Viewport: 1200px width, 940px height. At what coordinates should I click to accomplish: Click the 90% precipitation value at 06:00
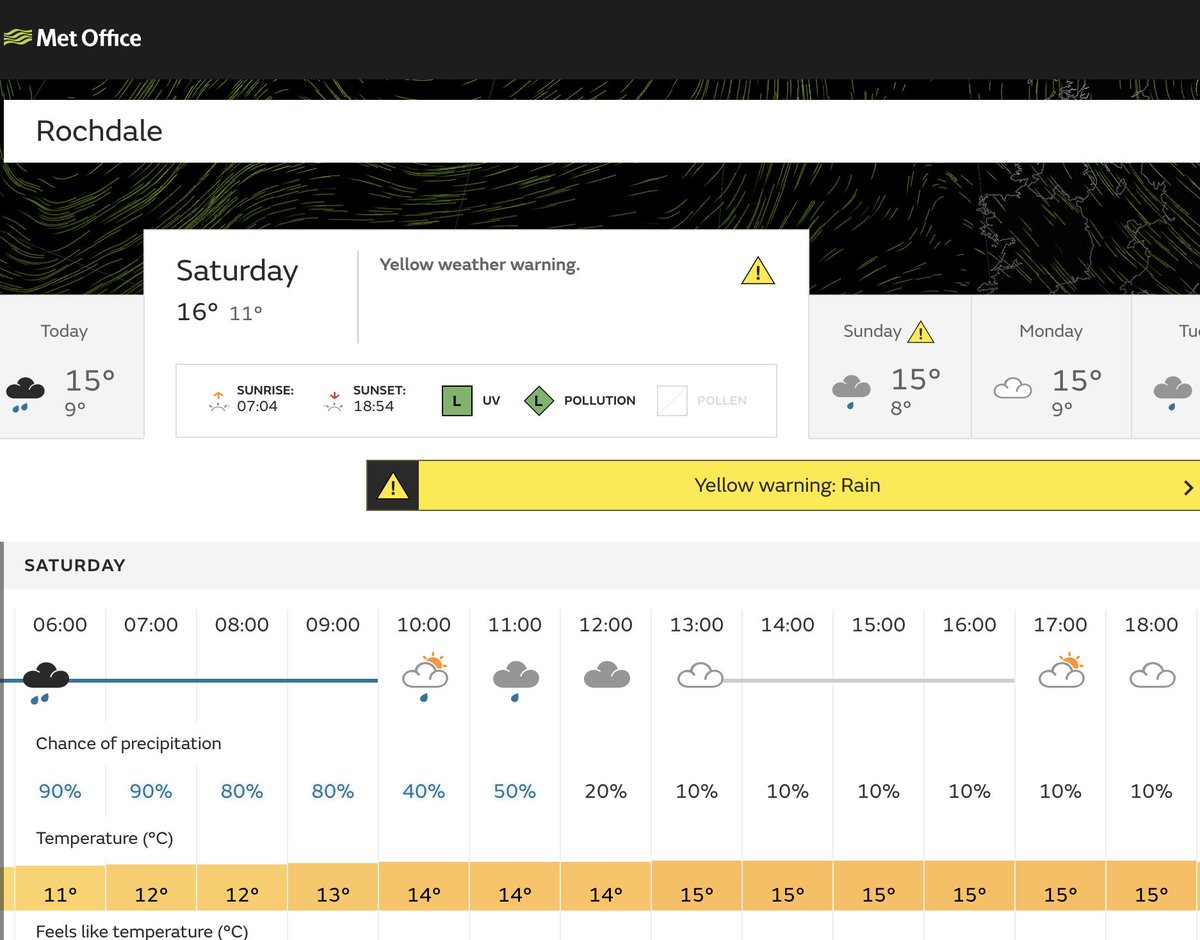pyautogui.click(x=60, y=791)
